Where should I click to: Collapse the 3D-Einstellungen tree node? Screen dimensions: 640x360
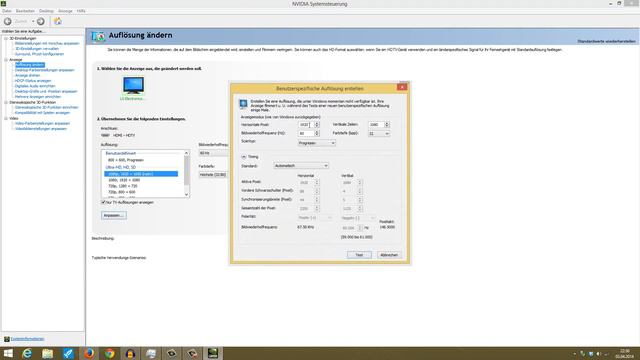coord(6,38)
